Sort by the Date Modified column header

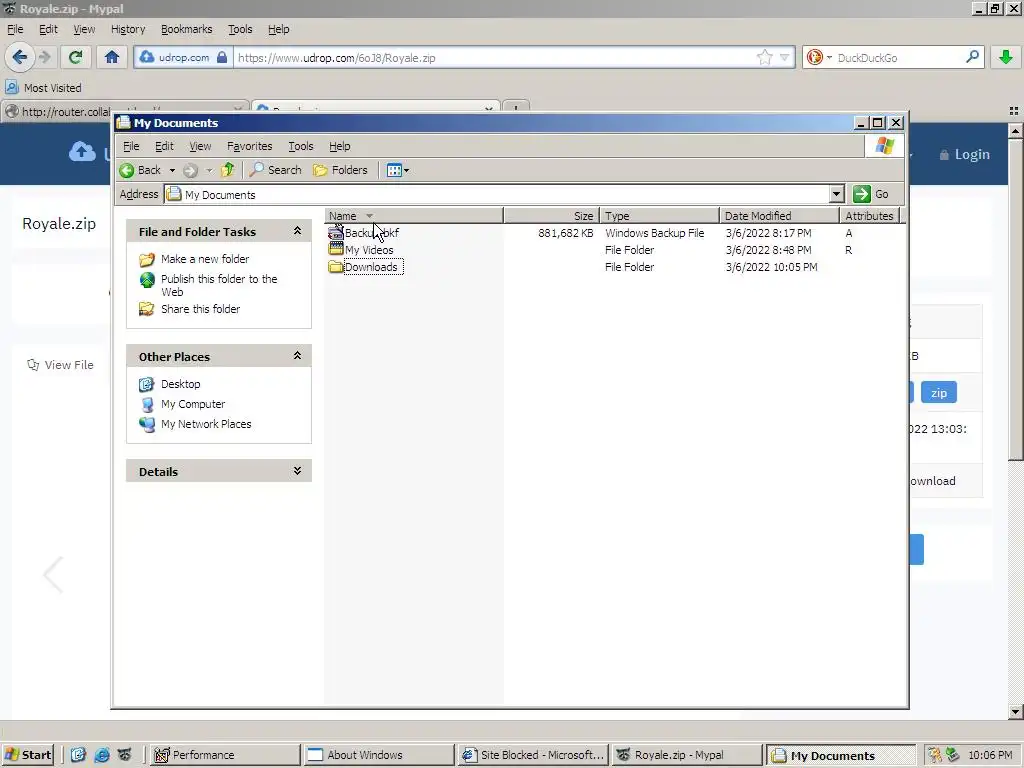pos(780,216)
